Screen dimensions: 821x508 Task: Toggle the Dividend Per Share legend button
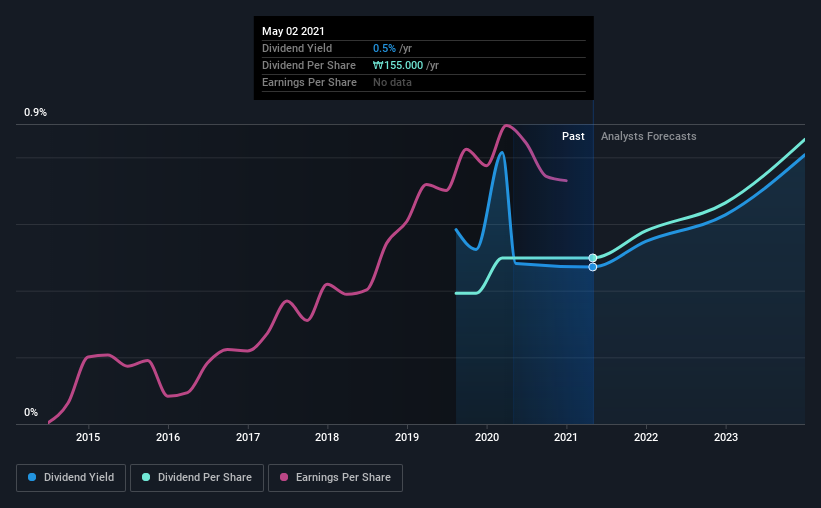point(197,478)
